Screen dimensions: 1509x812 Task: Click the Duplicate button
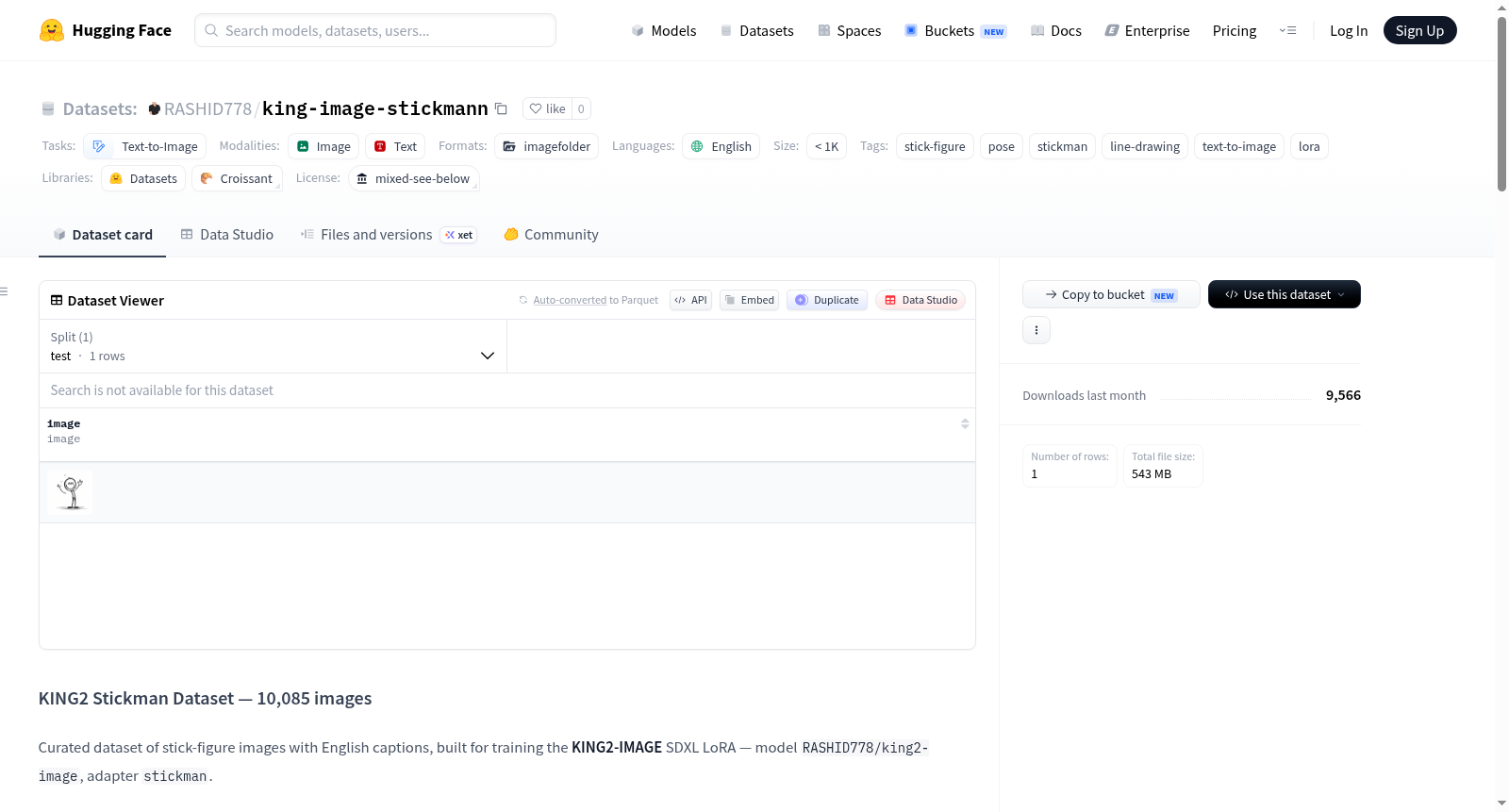point(826,300)
